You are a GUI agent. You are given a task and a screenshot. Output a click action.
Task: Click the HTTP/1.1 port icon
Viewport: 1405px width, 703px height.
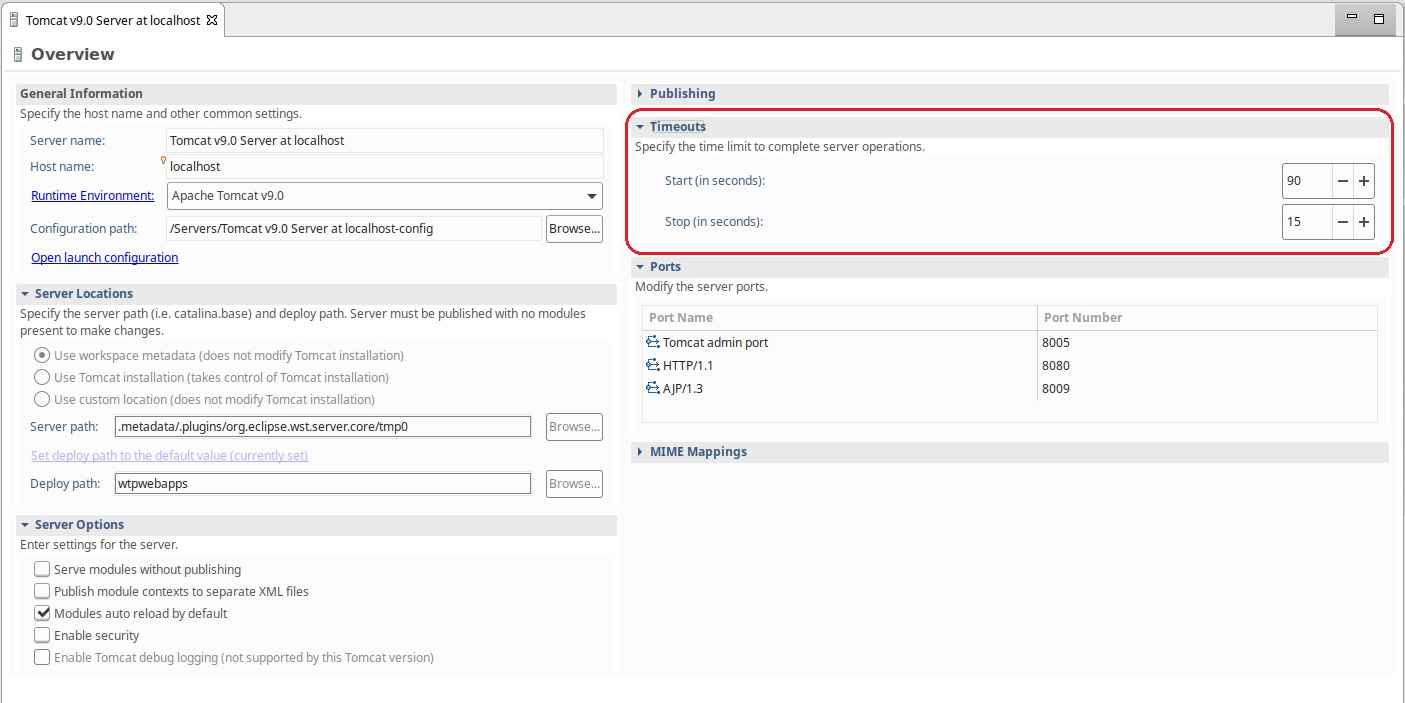[653, 365]
